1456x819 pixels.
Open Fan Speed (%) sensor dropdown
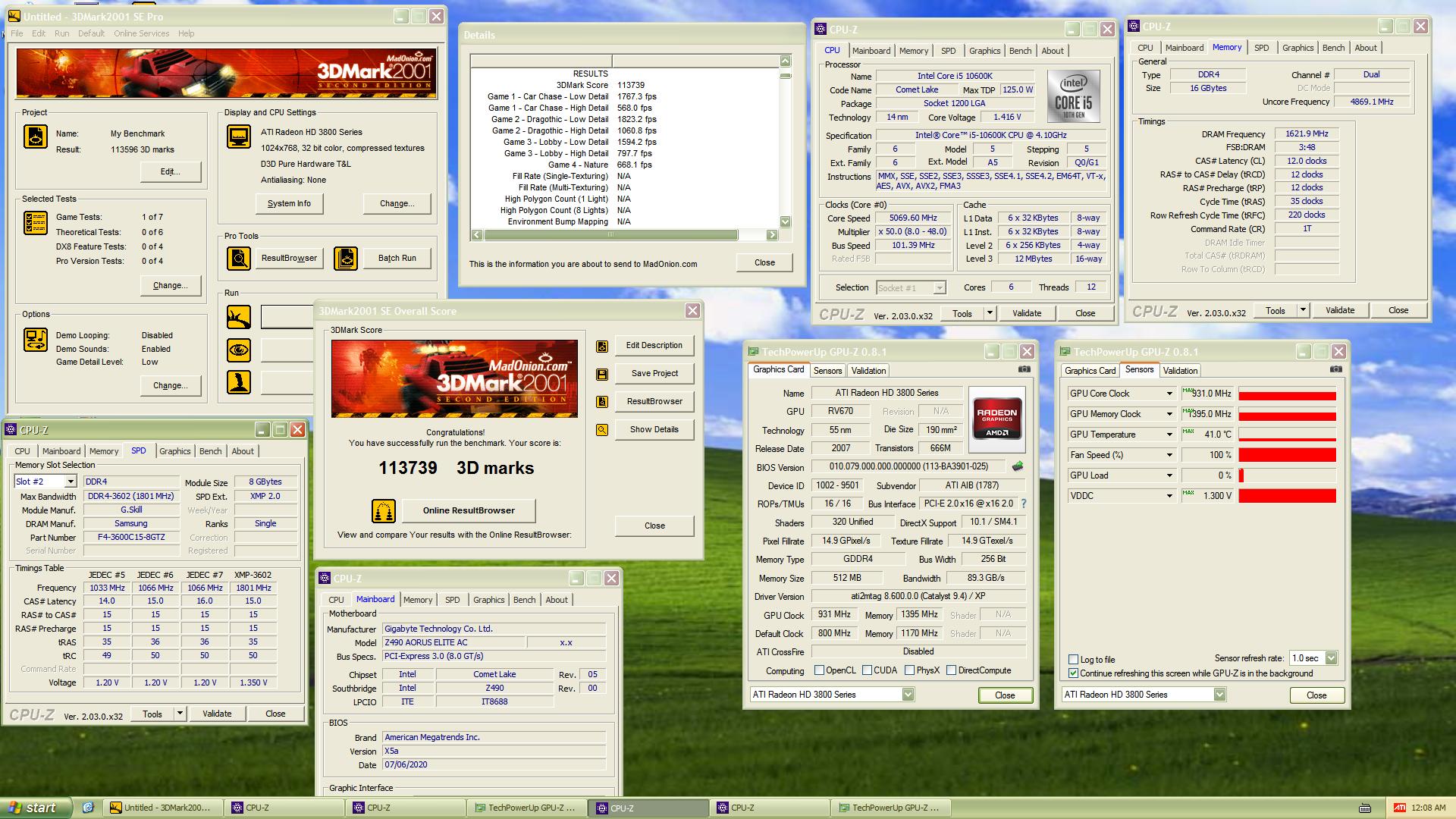(1169, 455)
